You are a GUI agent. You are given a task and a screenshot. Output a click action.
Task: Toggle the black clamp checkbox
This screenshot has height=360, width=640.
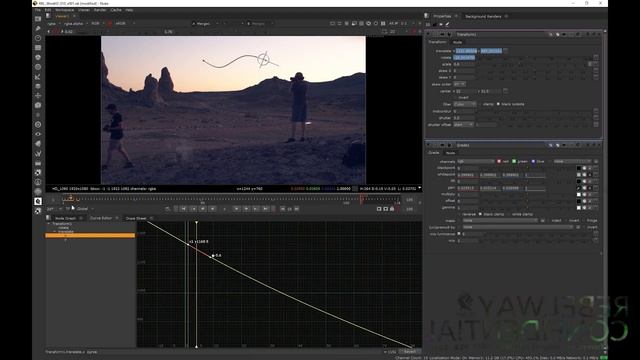[480, 214]
